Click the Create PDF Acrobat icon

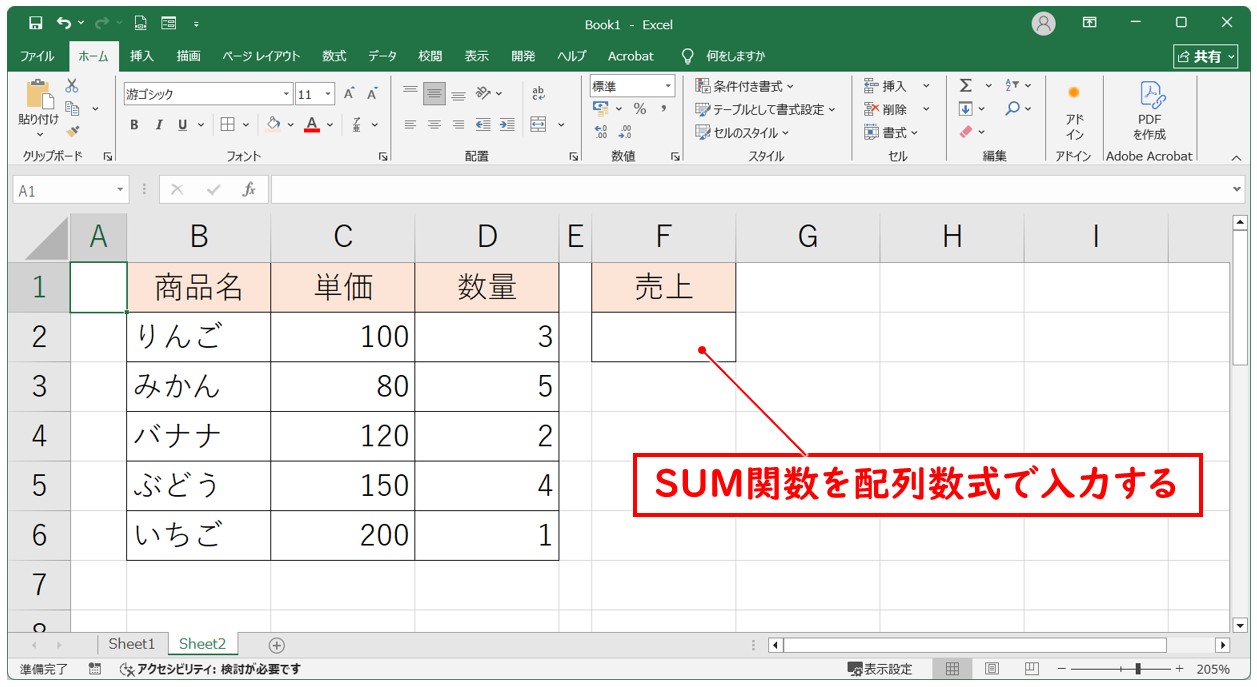tap(1149, 109)
